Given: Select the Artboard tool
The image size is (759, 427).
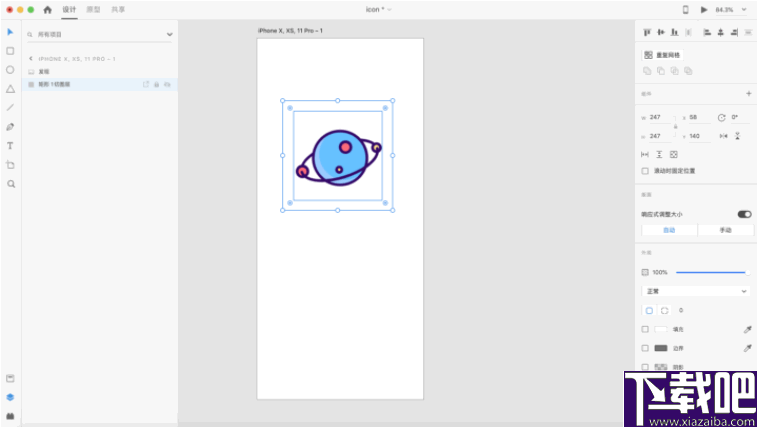Looking at the screenshot, I should tap(10, 165).
